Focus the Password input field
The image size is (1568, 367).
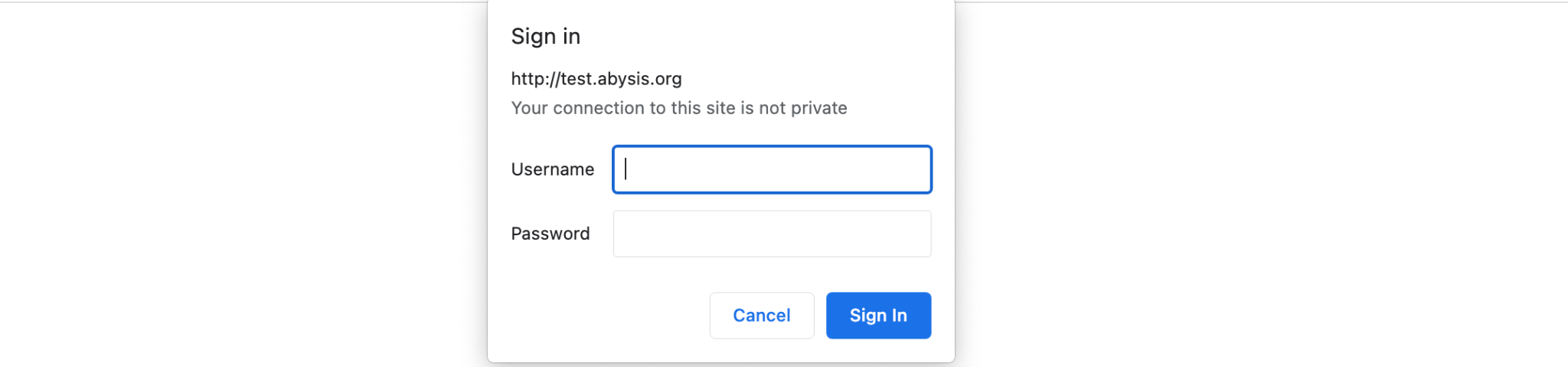[x=772, y=234]
